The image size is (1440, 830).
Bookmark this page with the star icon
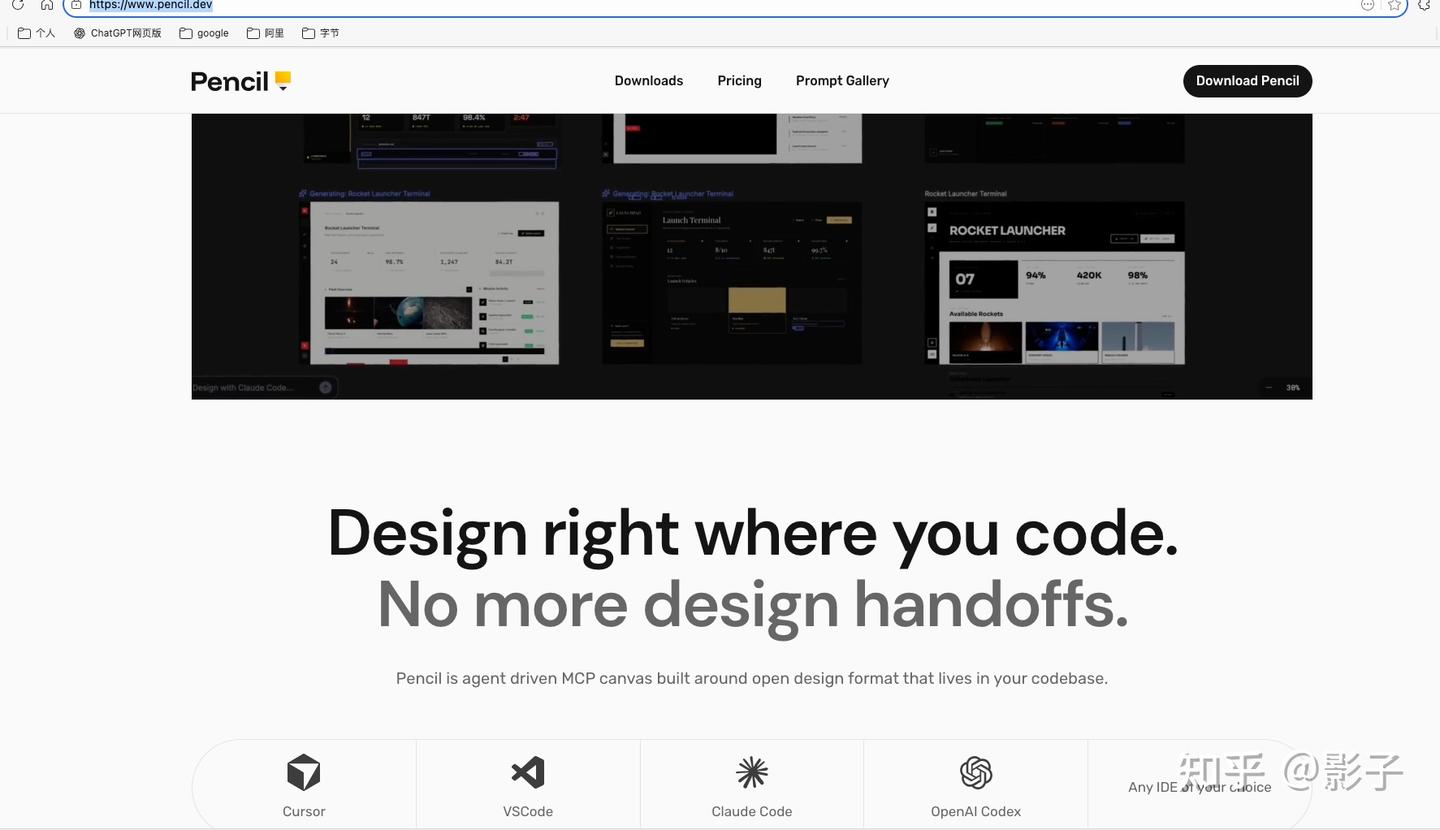click(1394, 5)
